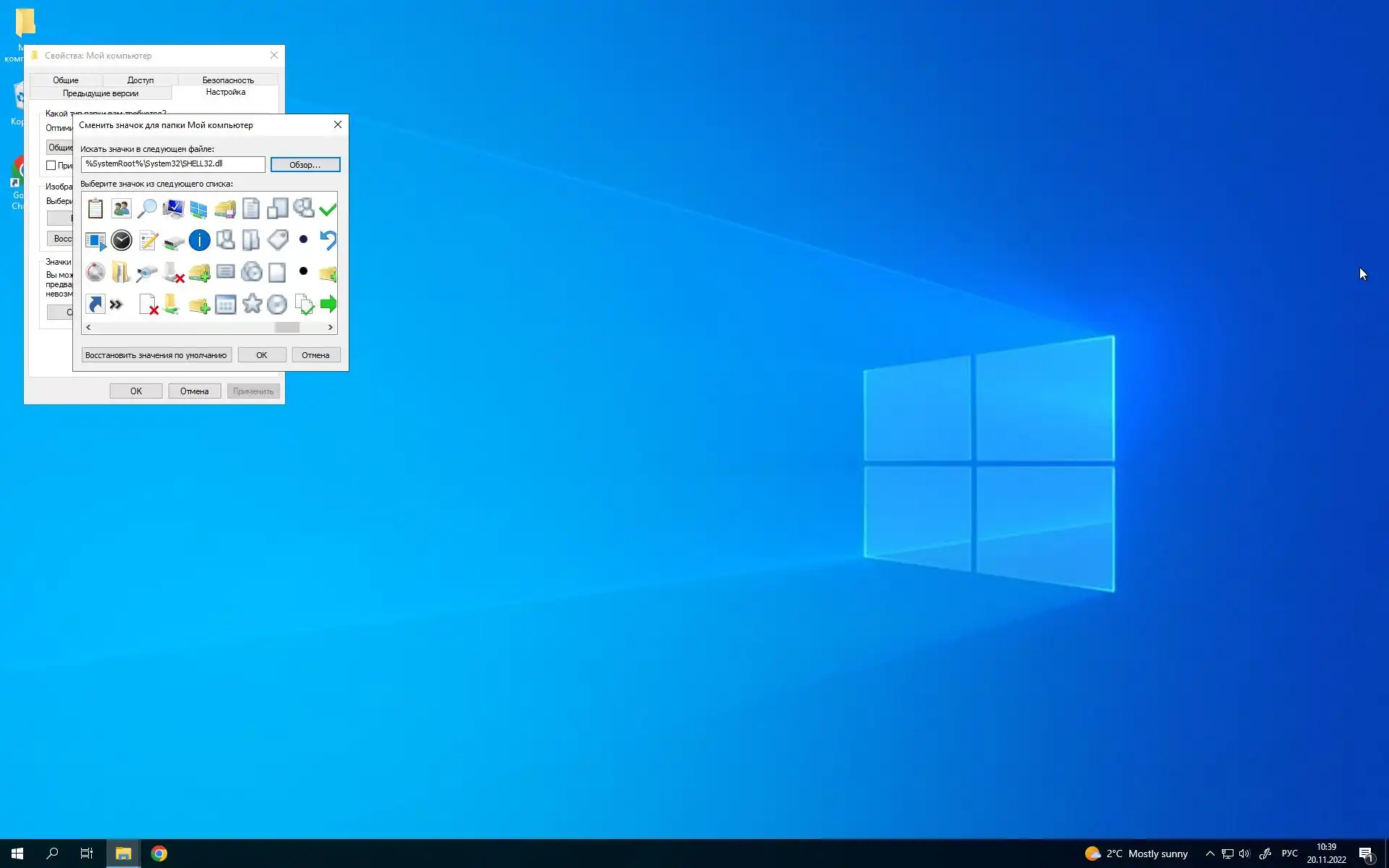Open the Предыдущие версии tab

101,93
